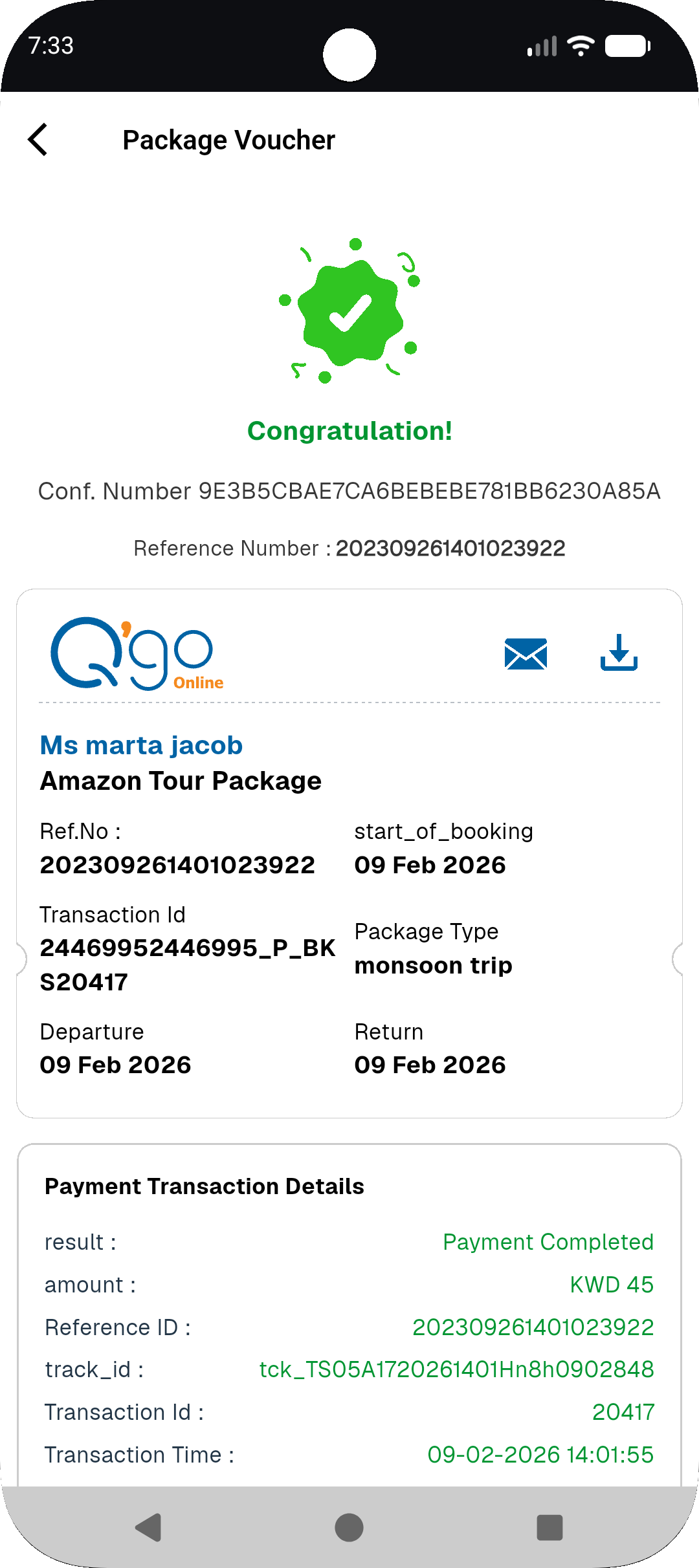Tap the back arrow icon
The height and width of the screenshot is (1568, 699).
click(x=38, y=140)
